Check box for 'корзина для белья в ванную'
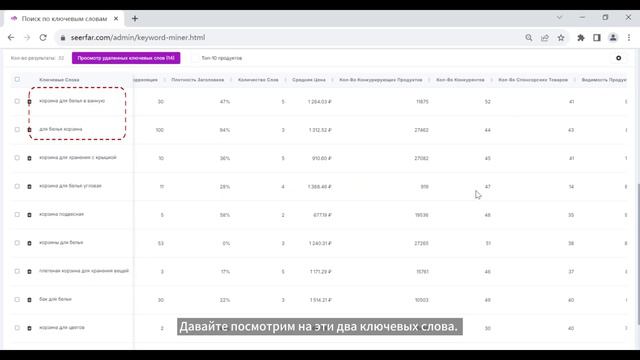 (17, 101)
